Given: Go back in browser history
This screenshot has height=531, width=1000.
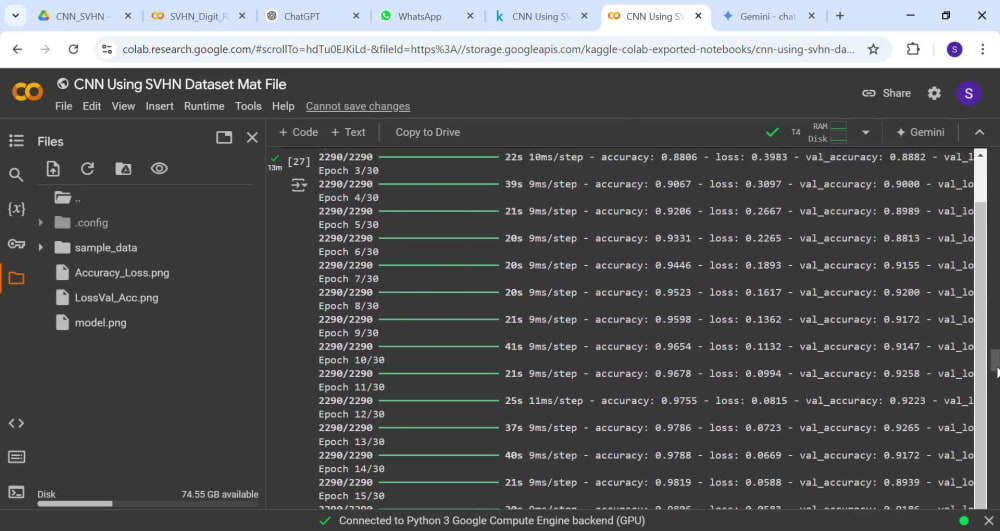Looking at the screenshot, I should (17, 49).
